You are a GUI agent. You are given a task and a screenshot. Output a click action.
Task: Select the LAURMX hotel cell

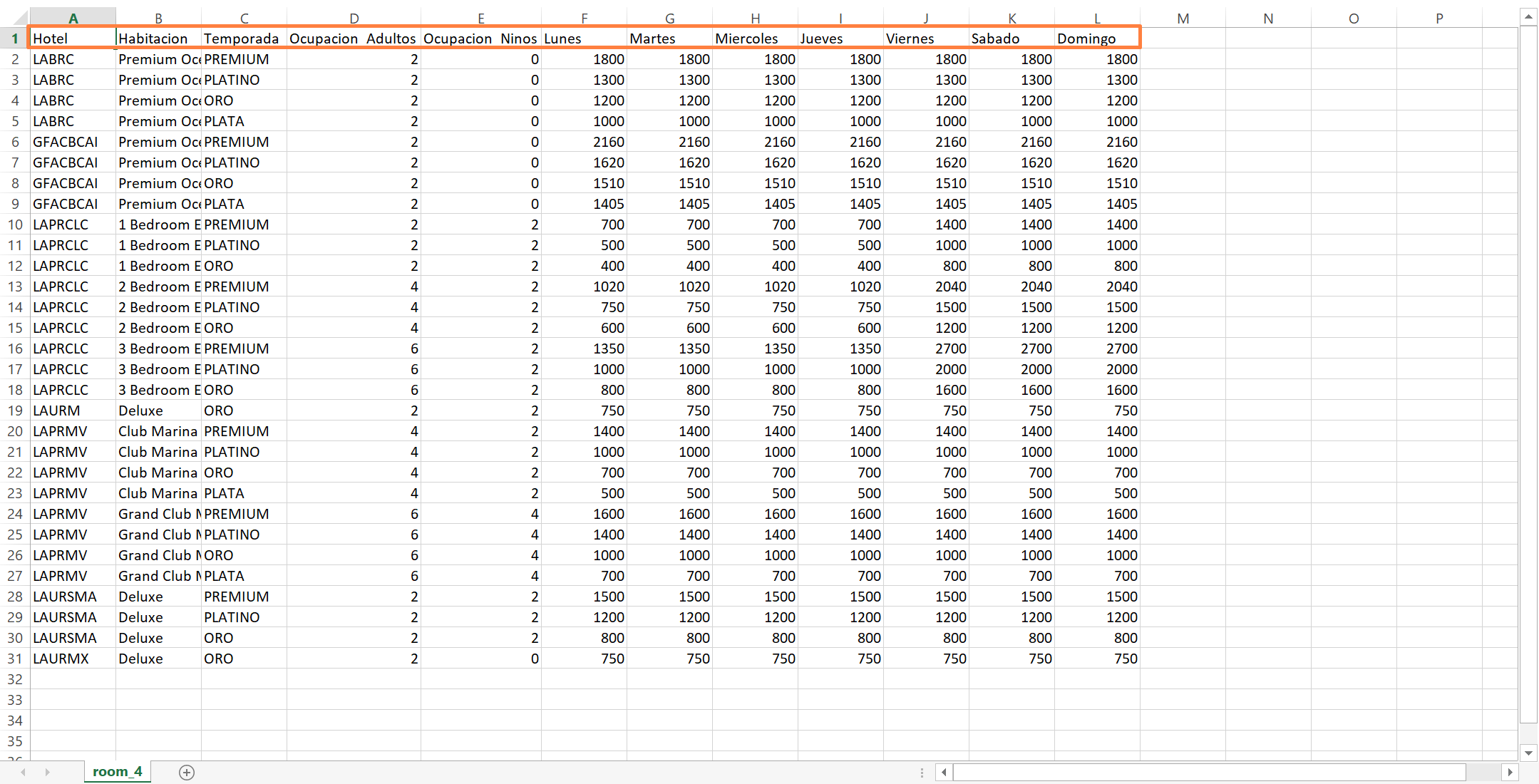point(72,659)
